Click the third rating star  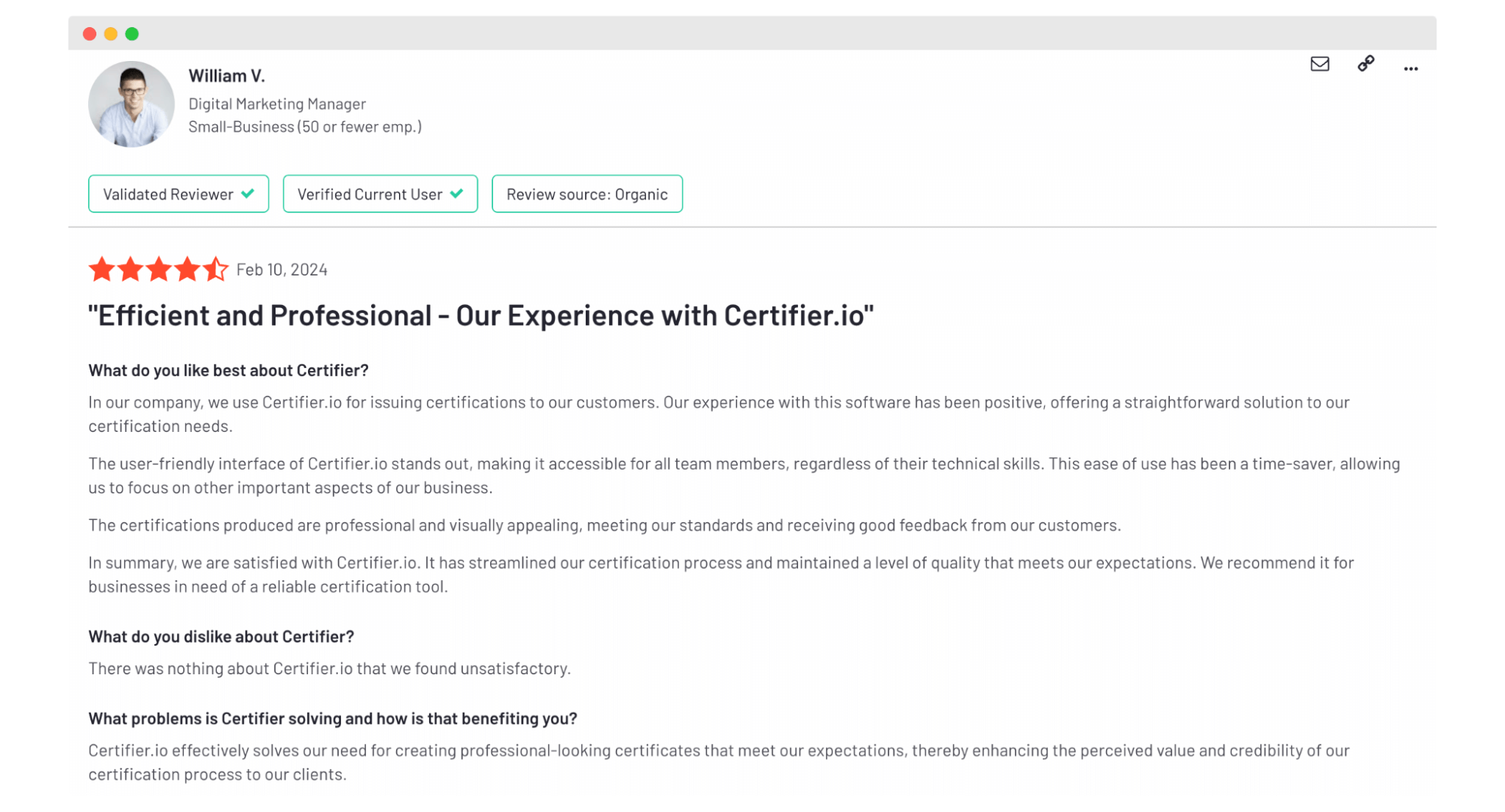coord(159,269)
